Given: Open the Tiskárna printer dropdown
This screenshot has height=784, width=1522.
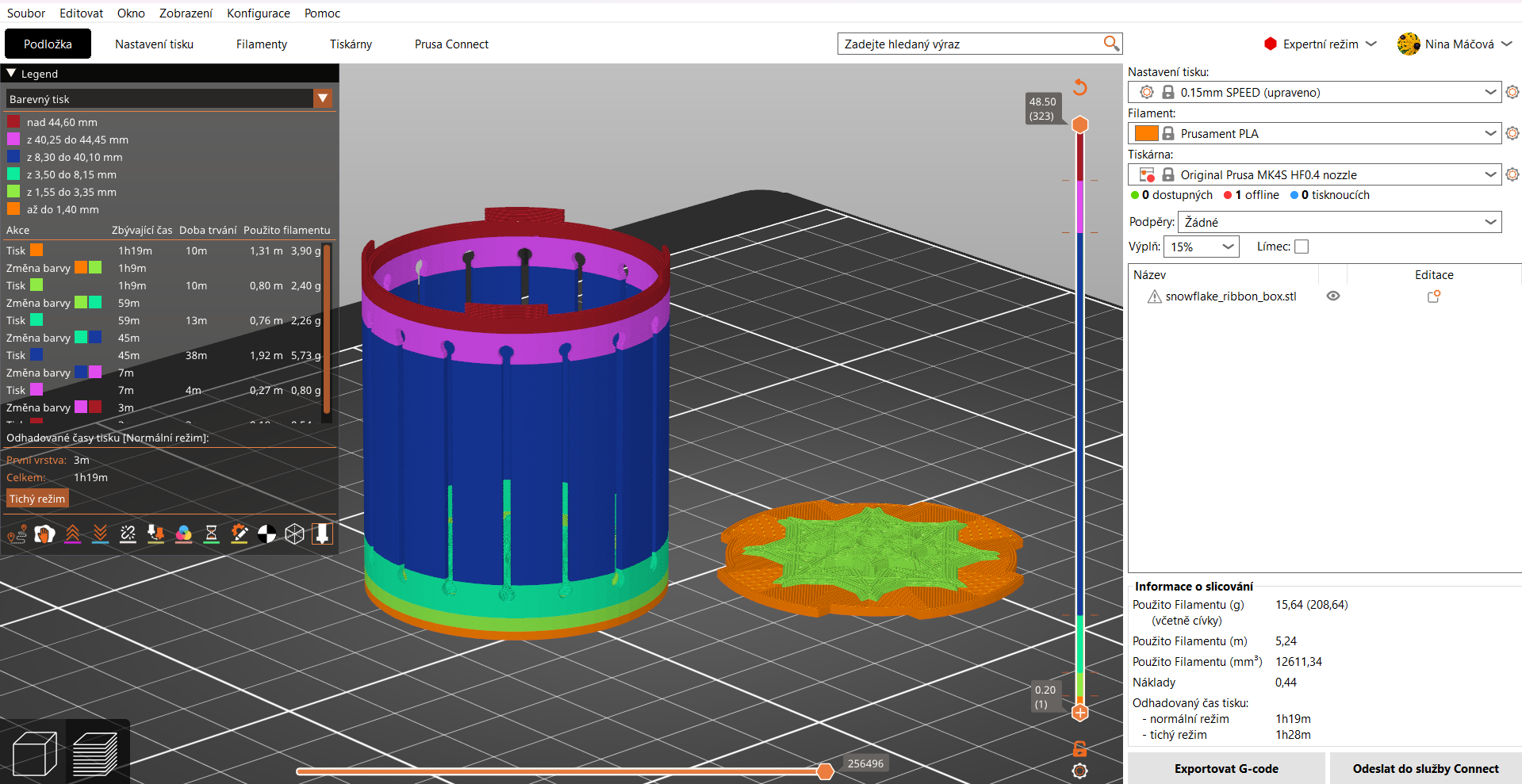Looking at the screenshot, I should pyautogui.click(x=1315, y=174).
